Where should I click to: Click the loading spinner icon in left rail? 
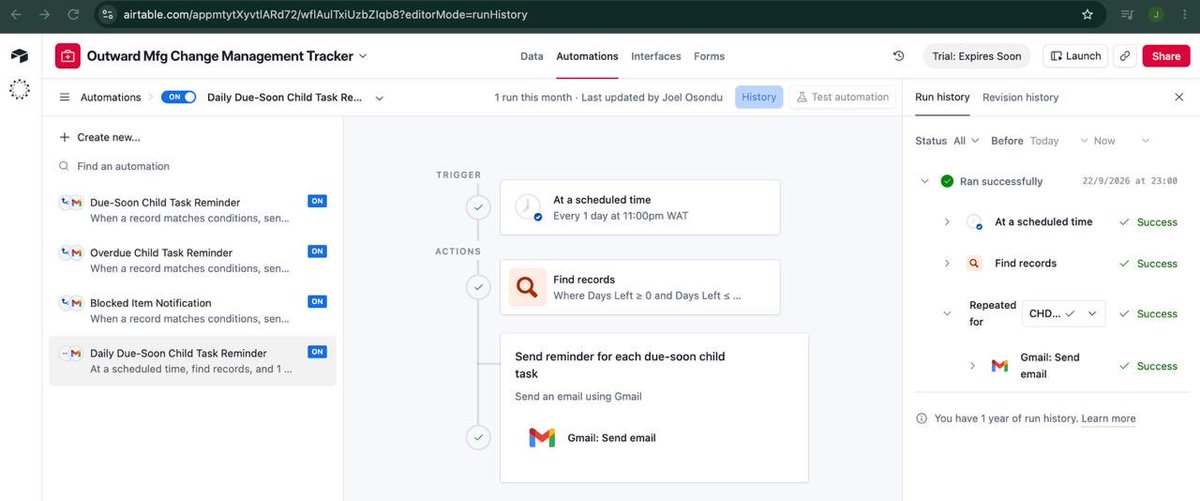click(x=19, y=89)
